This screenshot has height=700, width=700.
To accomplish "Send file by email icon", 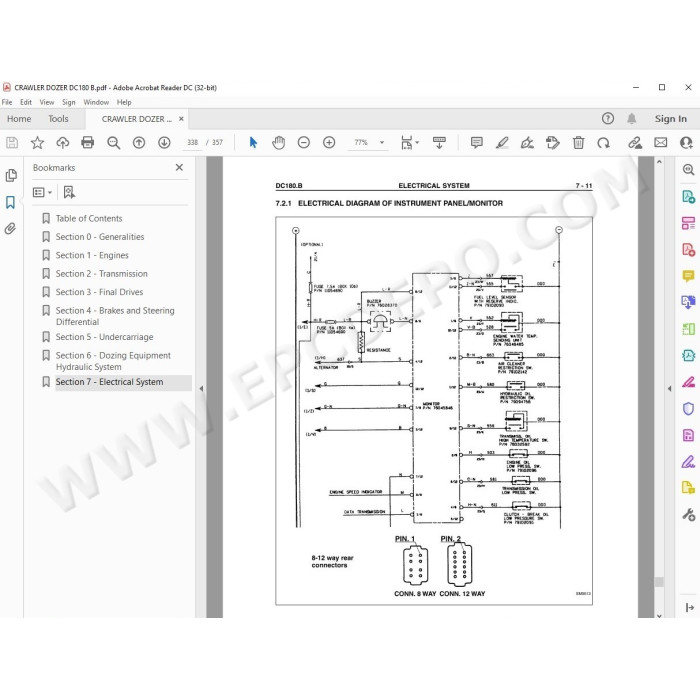I will [661, 142].
